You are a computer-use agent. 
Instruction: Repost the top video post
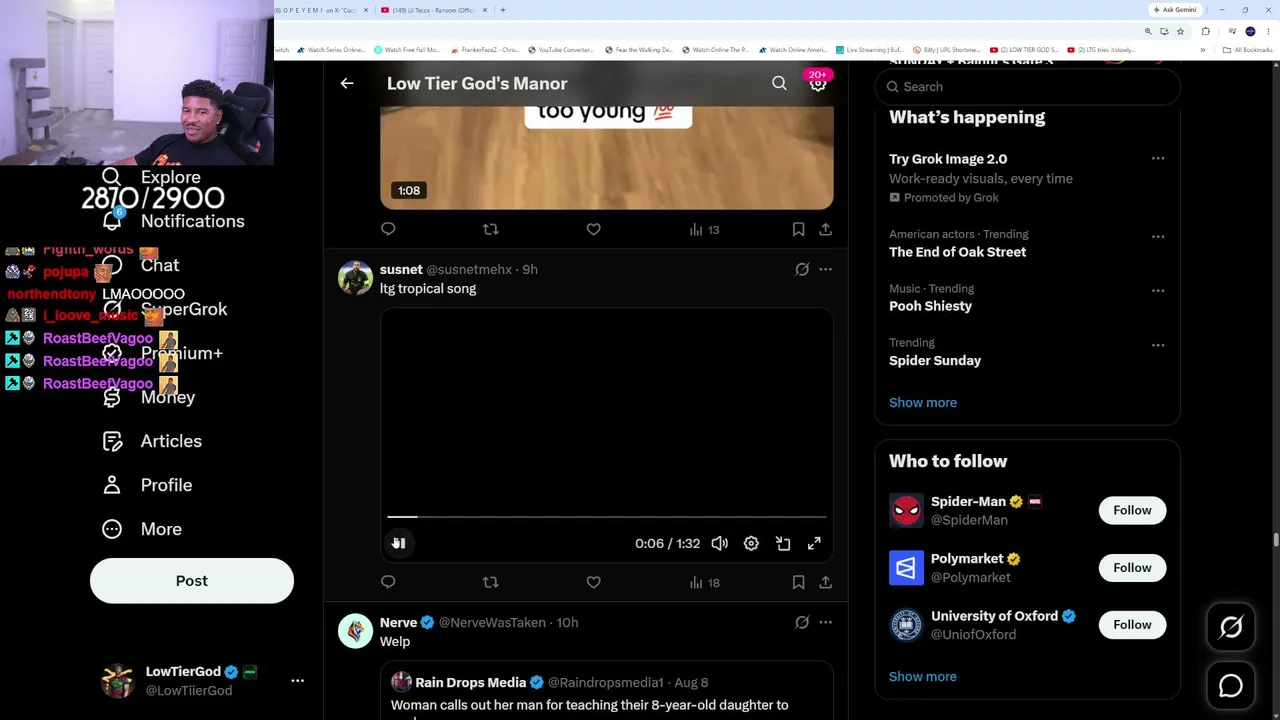(490, 230)
